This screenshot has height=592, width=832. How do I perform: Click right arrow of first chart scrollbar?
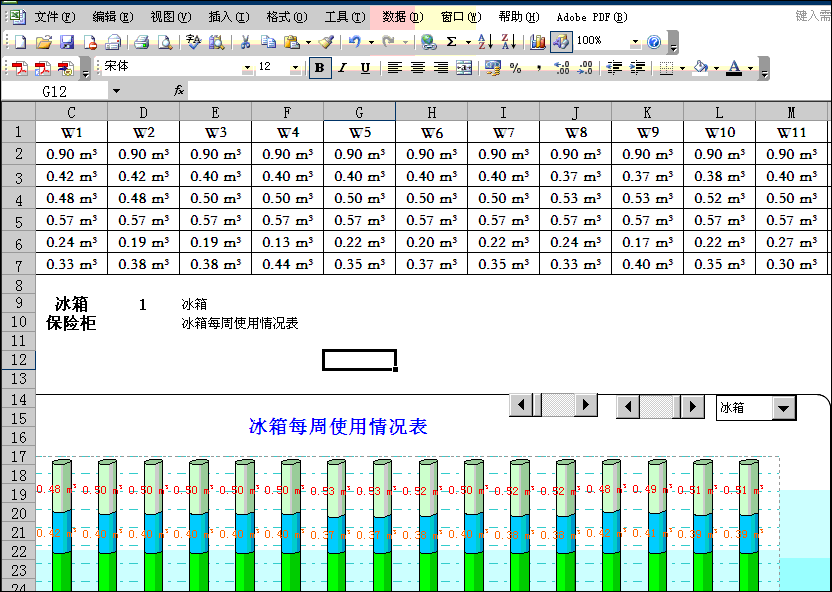click(587, 405)
